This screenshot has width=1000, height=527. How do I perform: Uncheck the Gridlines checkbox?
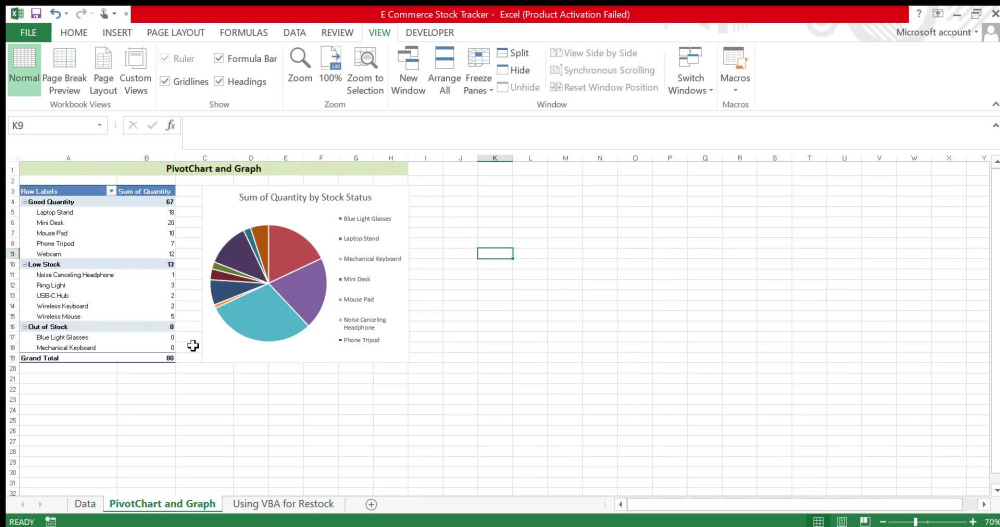tap(165, 81)
